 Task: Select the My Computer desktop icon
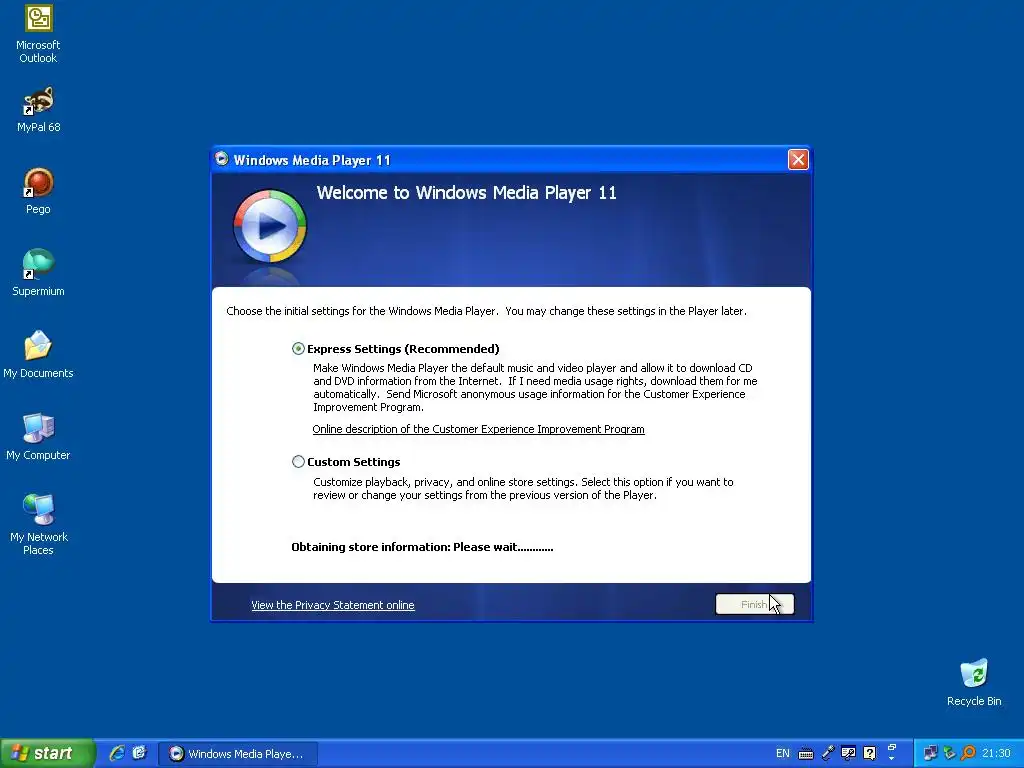[38, 437]
